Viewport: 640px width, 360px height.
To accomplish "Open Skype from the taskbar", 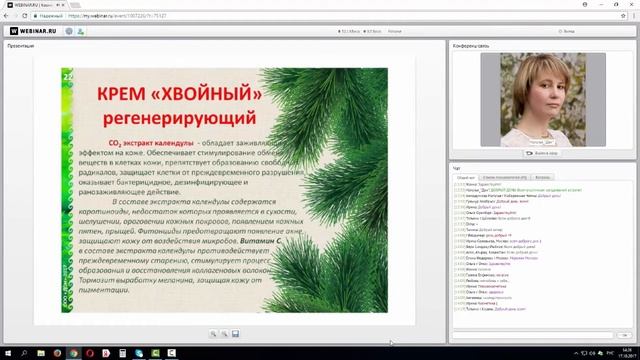I will tap(139, 353).
